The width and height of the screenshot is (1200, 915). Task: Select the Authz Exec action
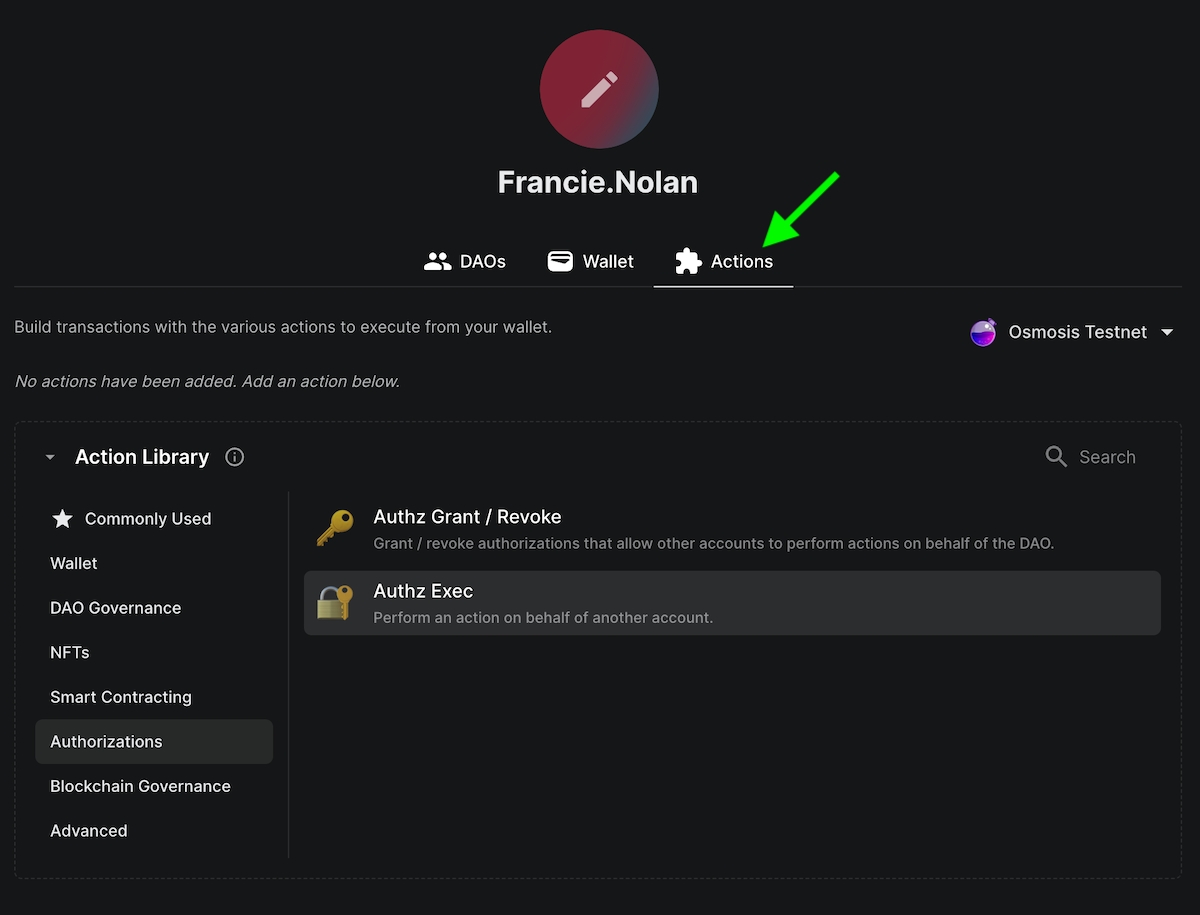click(x=423, y=591)
